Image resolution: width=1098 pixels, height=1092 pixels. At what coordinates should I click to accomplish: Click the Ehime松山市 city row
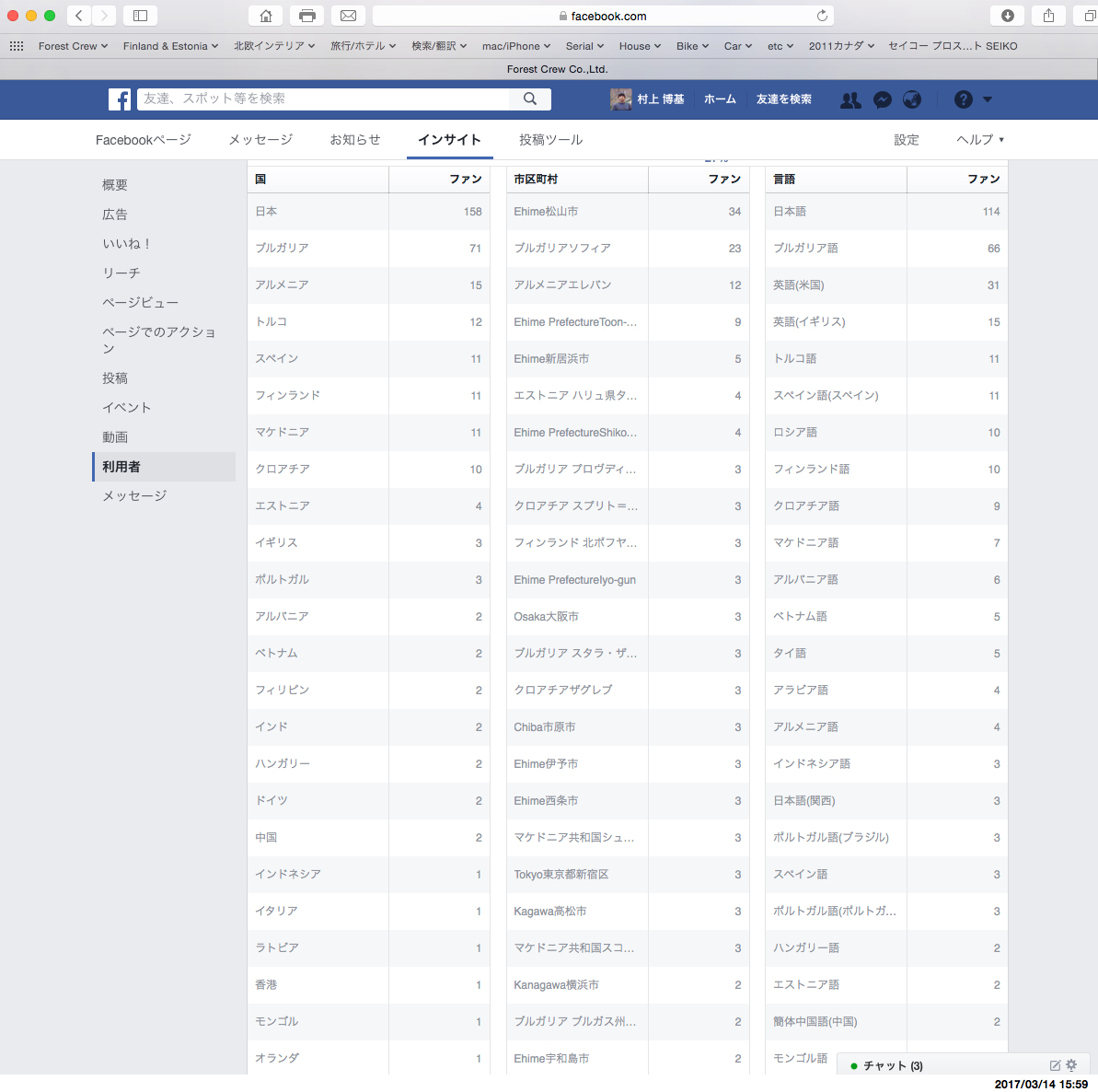[628, 212]
